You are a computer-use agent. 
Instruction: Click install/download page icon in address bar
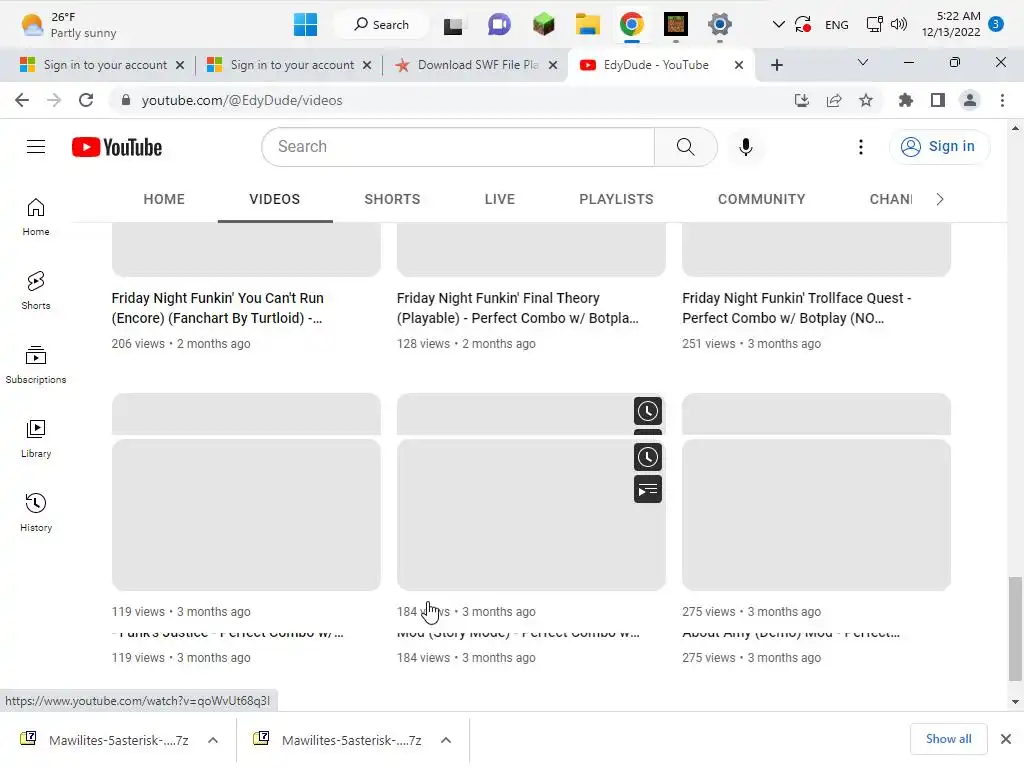pyautogui.click(x=801, y=100)
